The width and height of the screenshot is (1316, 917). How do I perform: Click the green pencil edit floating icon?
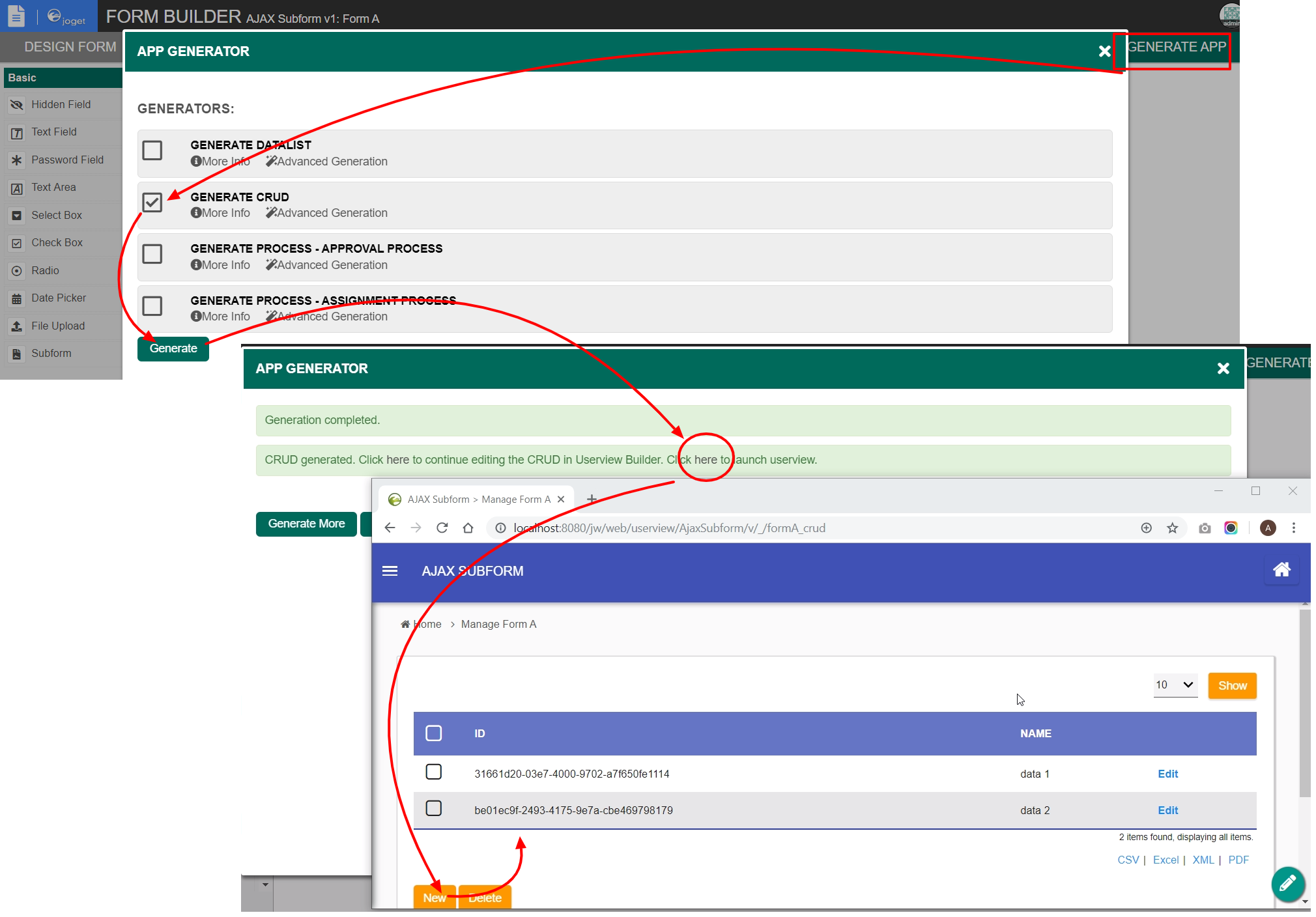click(1287, 883)
